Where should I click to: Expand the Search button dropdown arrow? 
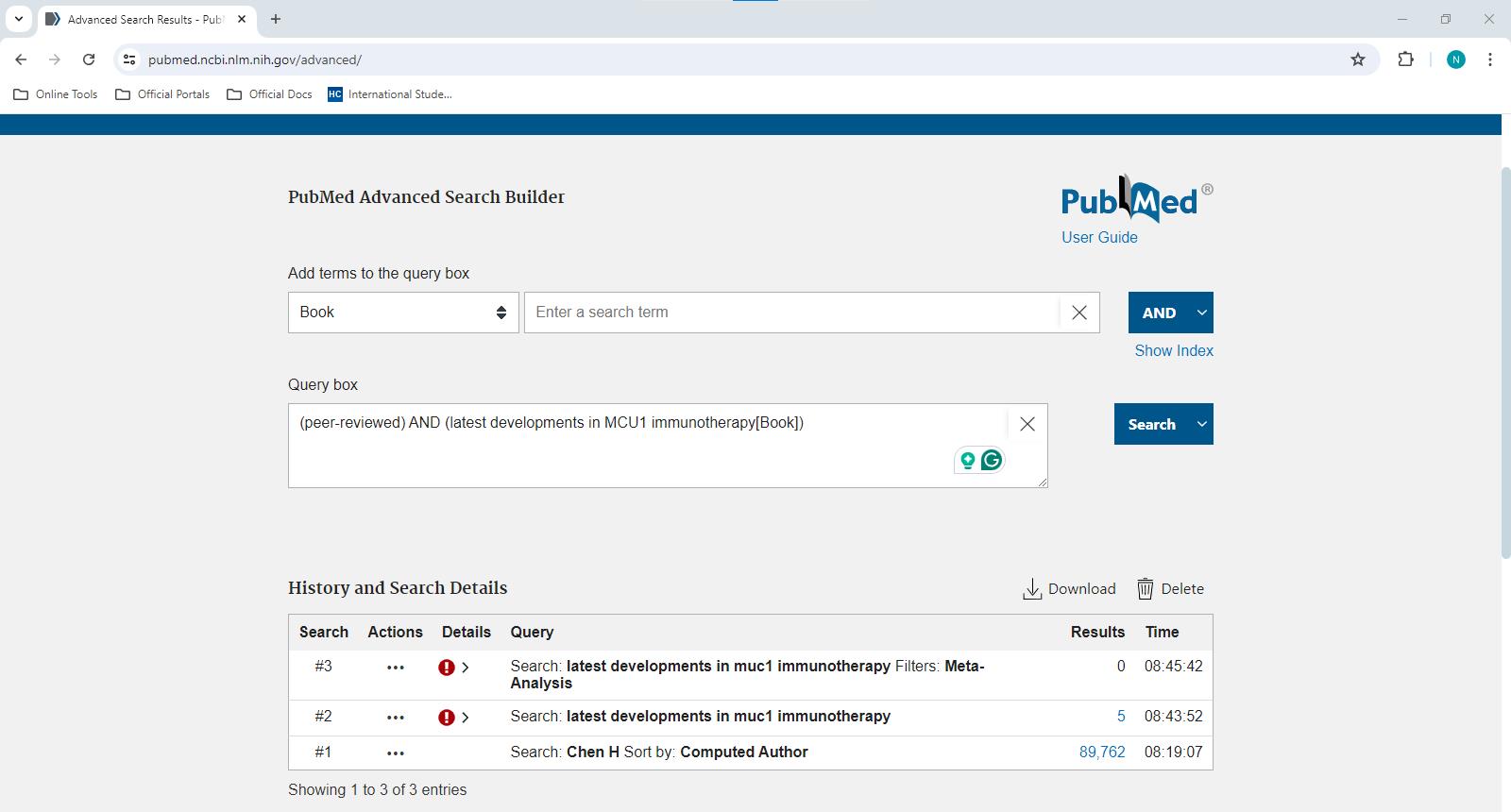coord(1201,424)
